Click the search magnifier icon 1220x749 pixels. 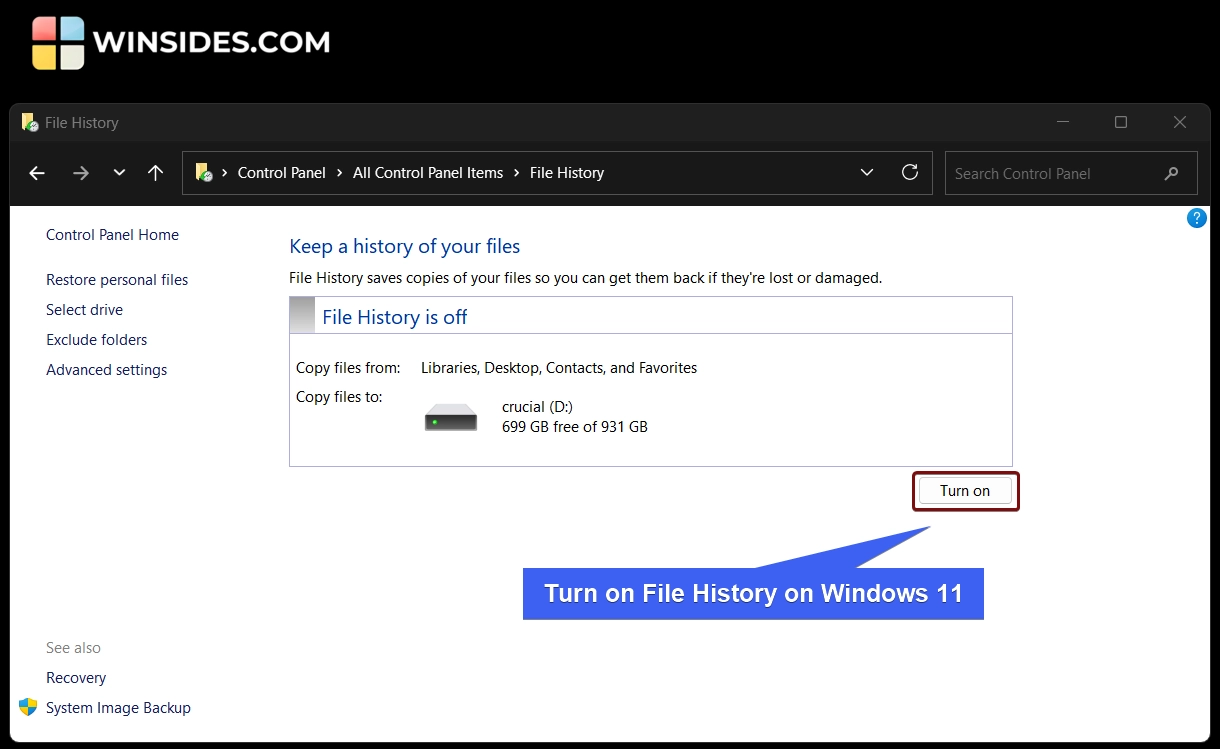(1171, 174)
